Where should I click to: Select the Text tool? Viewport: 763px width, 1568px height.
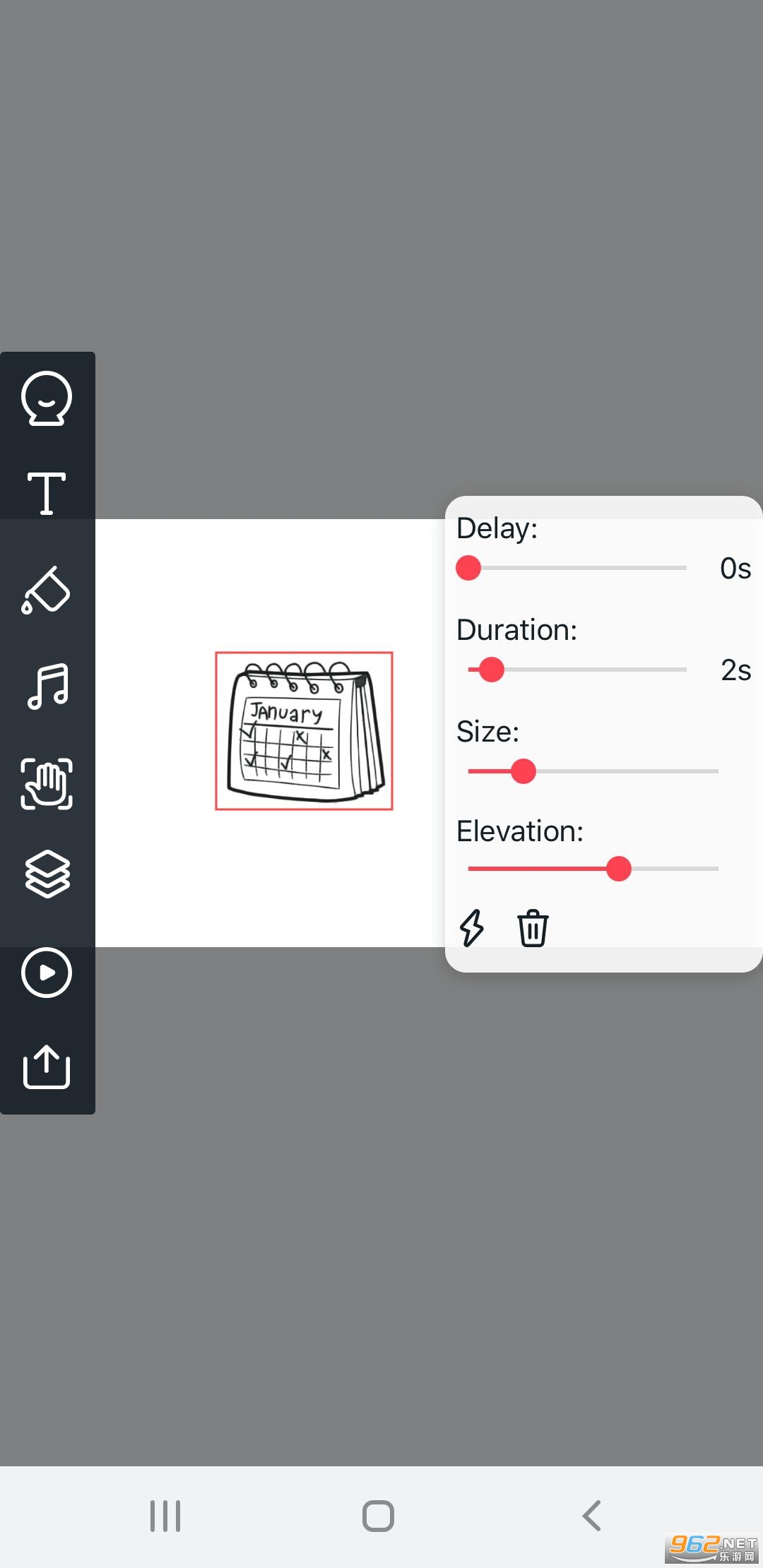tap(47, 493)
